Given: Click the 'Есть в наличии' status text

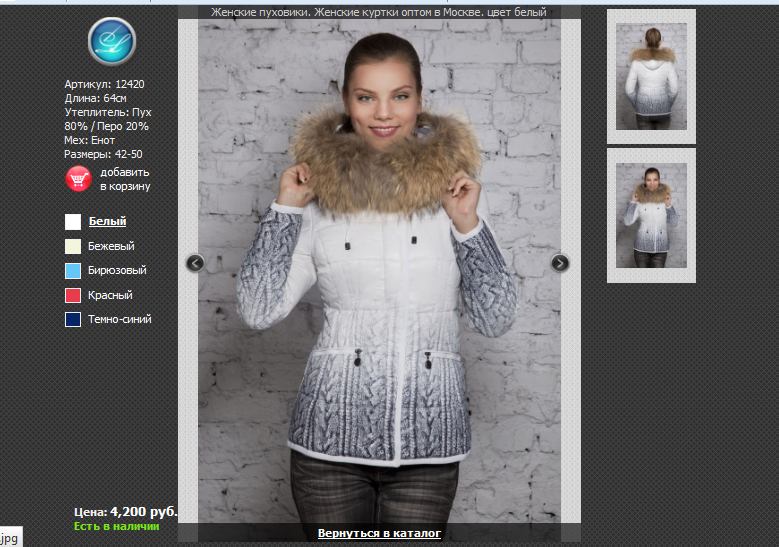Looking at the screenshot, I should point(117,526).
